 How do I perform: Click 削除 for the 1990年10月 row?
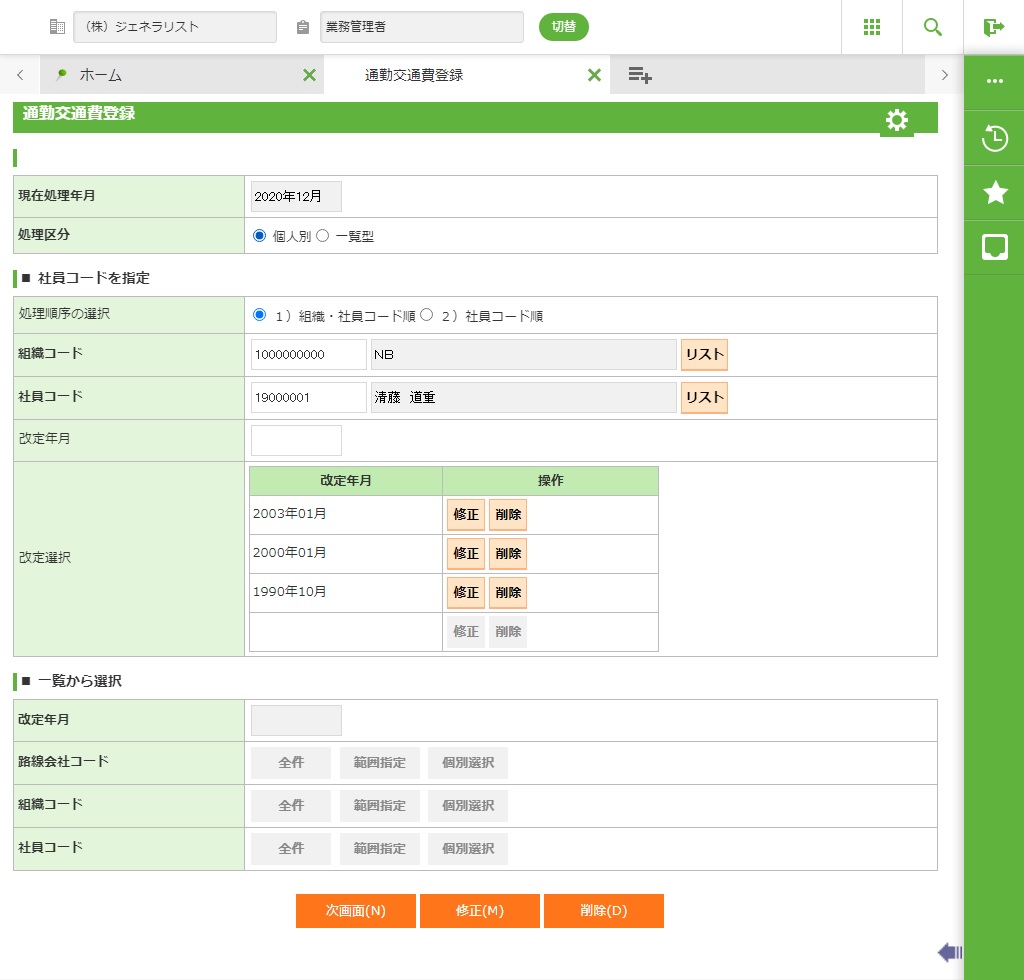(508, 592)
